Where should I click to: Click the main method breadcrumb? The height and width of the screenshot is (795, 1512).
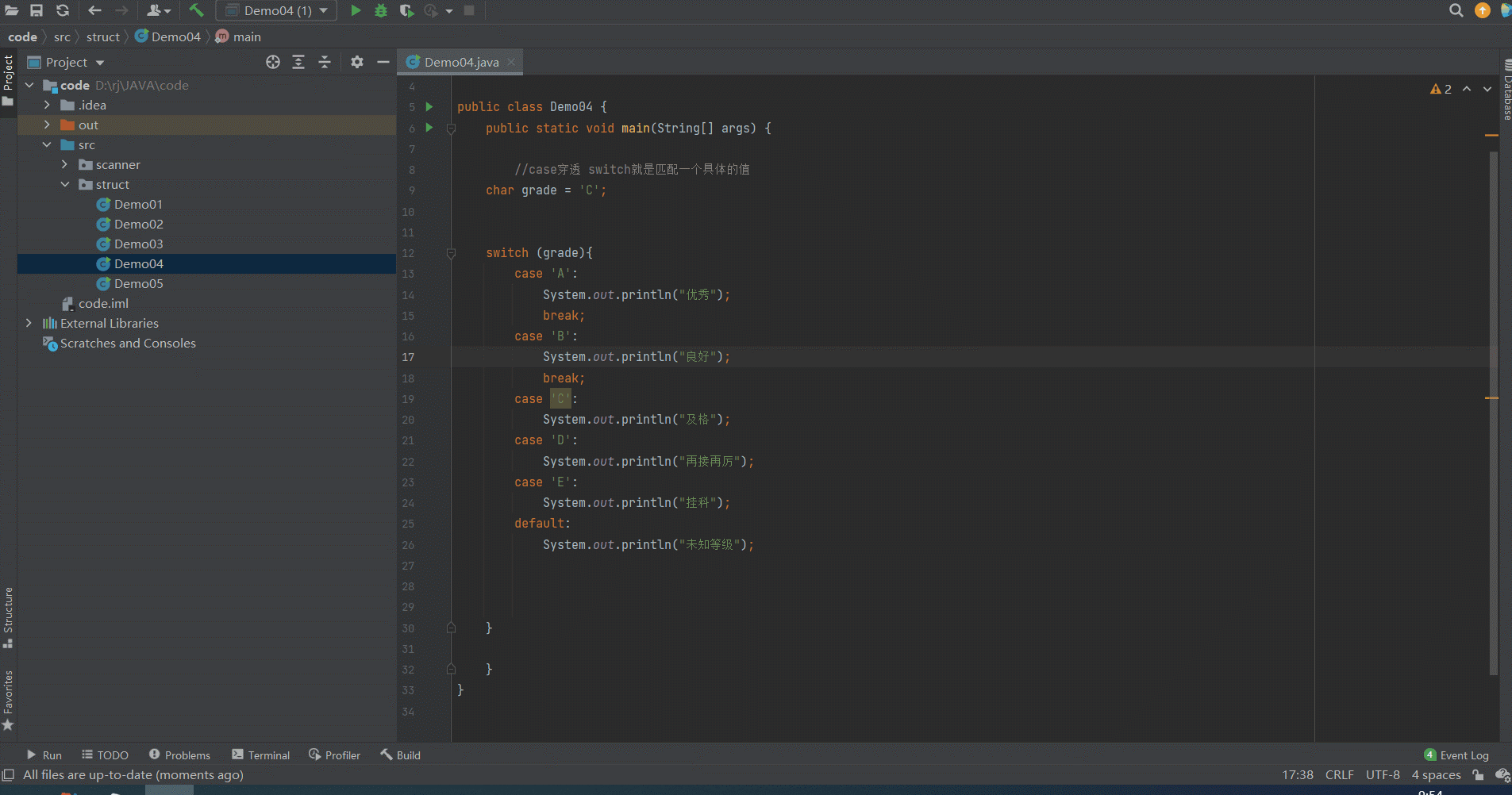[238, 36]
